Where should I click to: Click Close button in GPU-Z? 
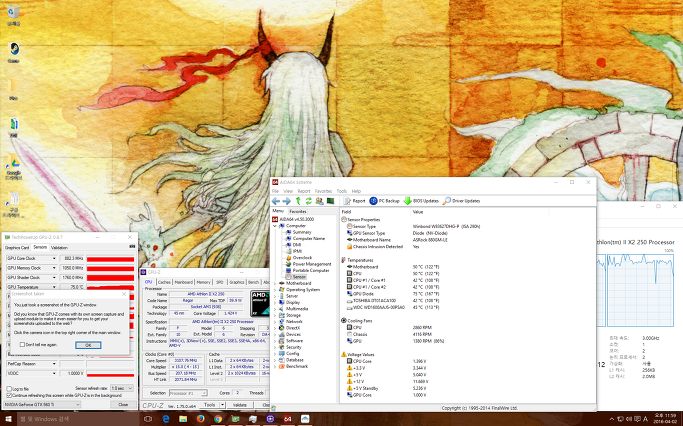123,405
